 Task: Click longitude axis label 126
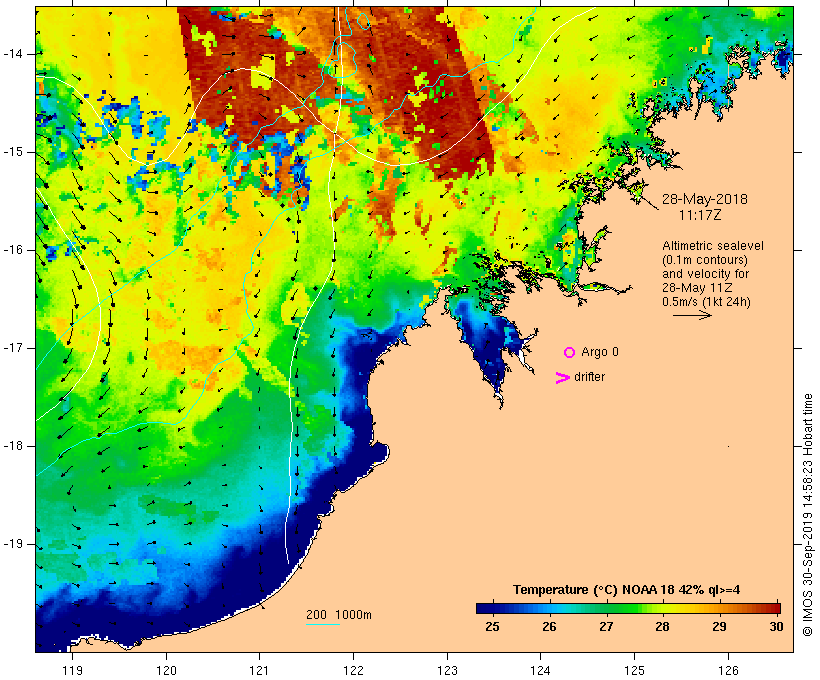click(x=728, y=670)
